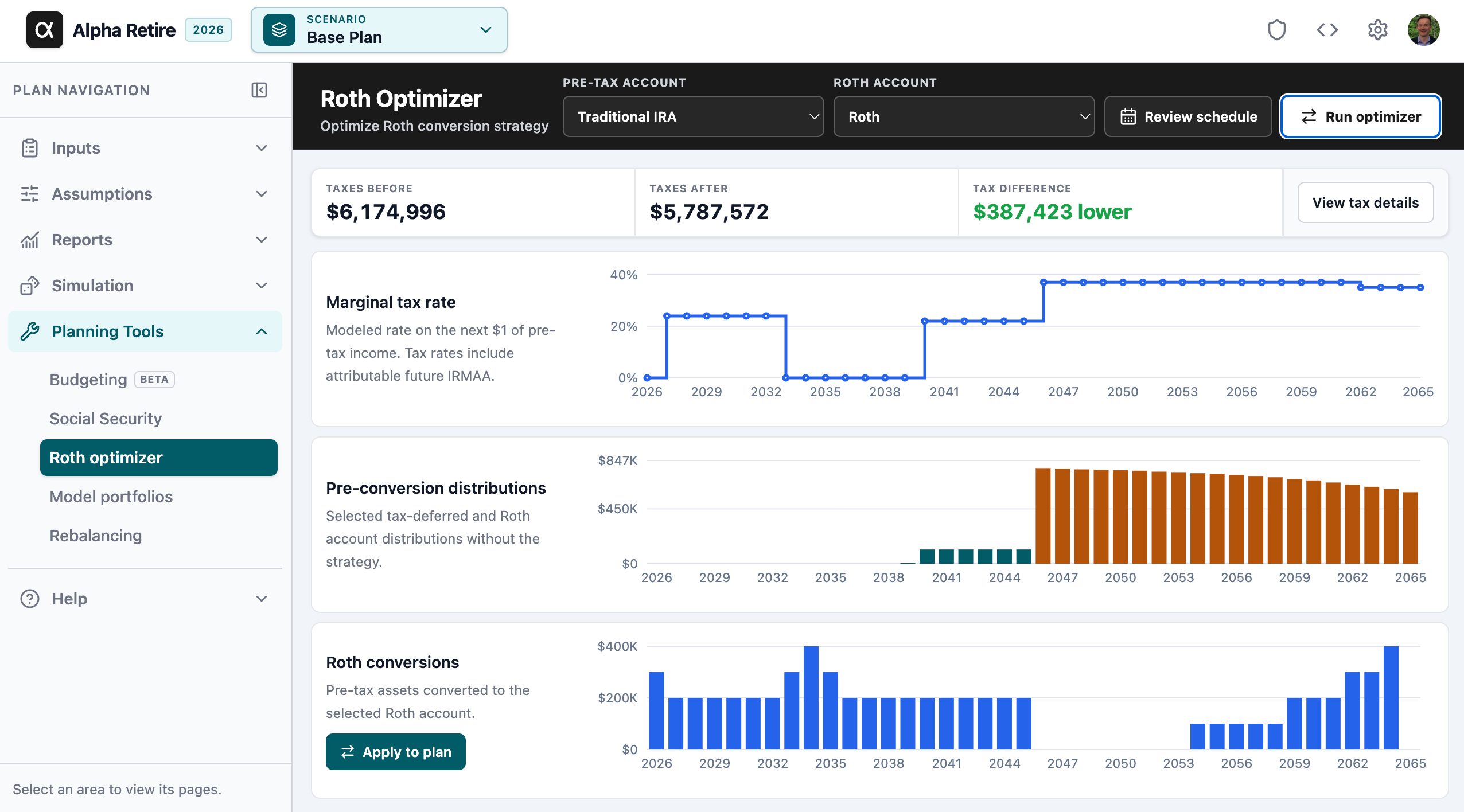
Task: Open the Roth account dropdown
Action: [x=964, y=116]
